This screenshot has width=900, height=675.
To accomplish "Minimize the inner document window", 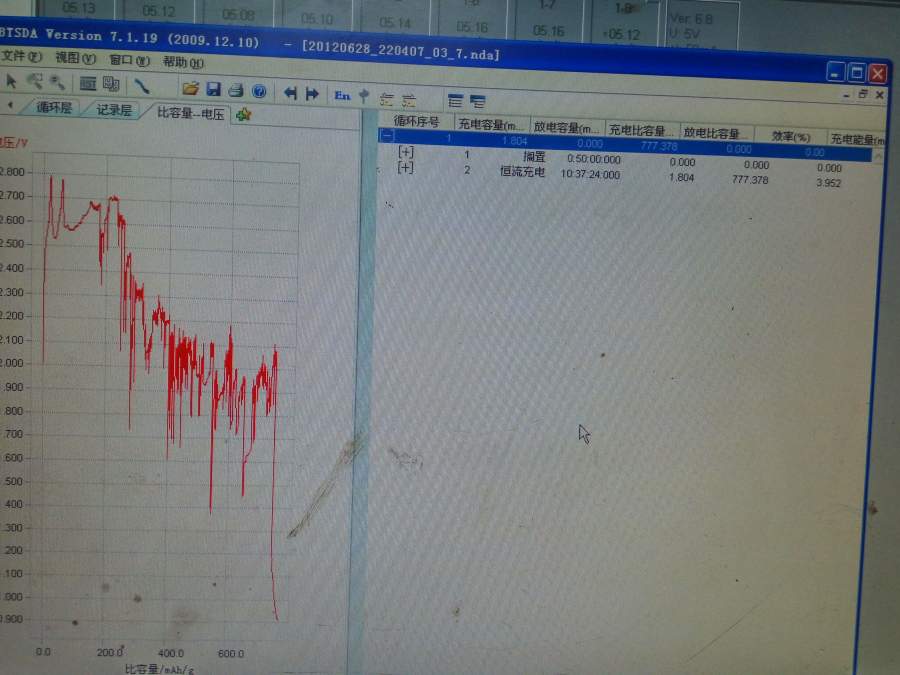I will (846, 94).
